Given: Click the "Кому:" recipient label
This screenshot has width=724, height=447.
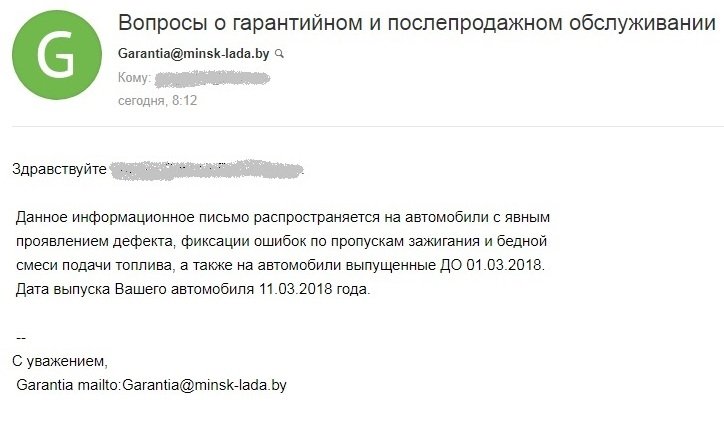Looking at the screenshot, I should (x=134, y=78).
